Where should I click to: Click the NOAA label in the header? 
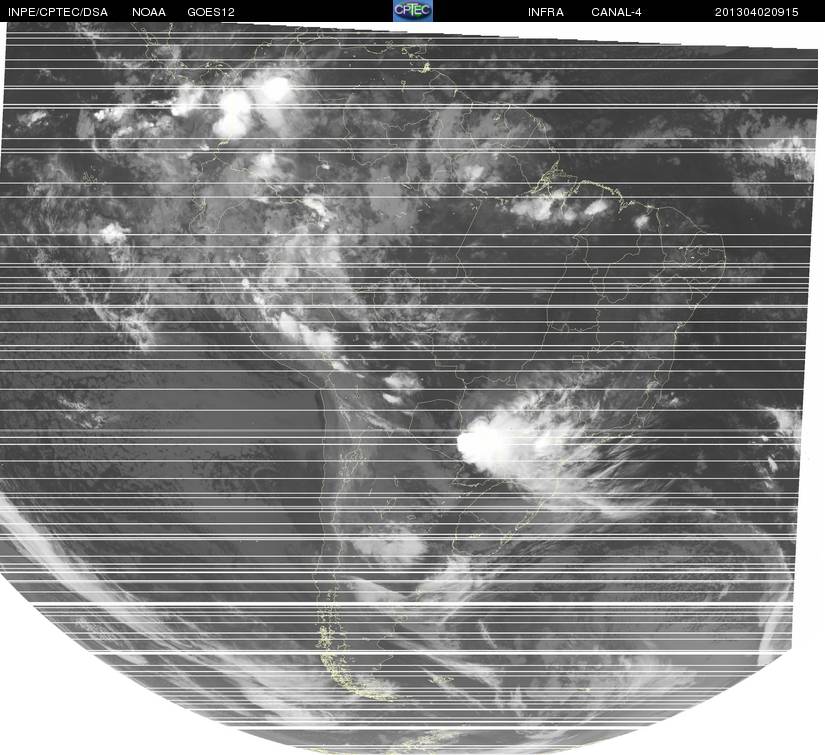(x=149, y=12)
